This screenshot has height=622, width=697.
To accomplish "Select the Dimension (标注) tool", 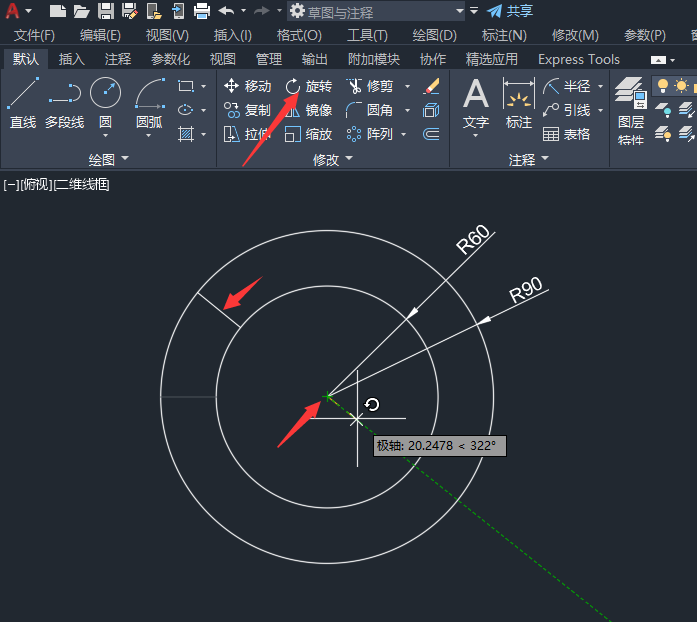I will coord(519,103).
